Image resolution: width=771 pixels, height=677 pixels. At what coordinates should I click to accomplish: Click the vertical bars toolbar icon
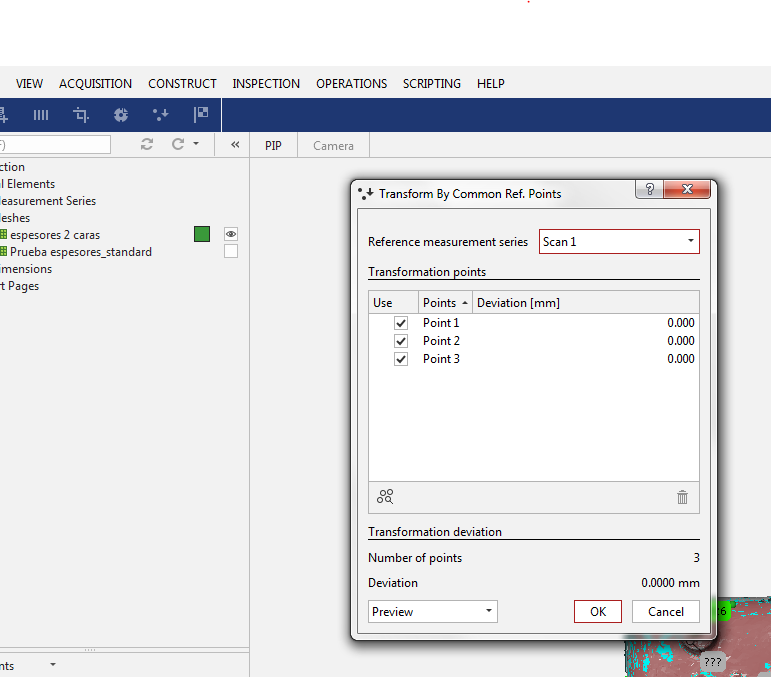click(41, 115)
